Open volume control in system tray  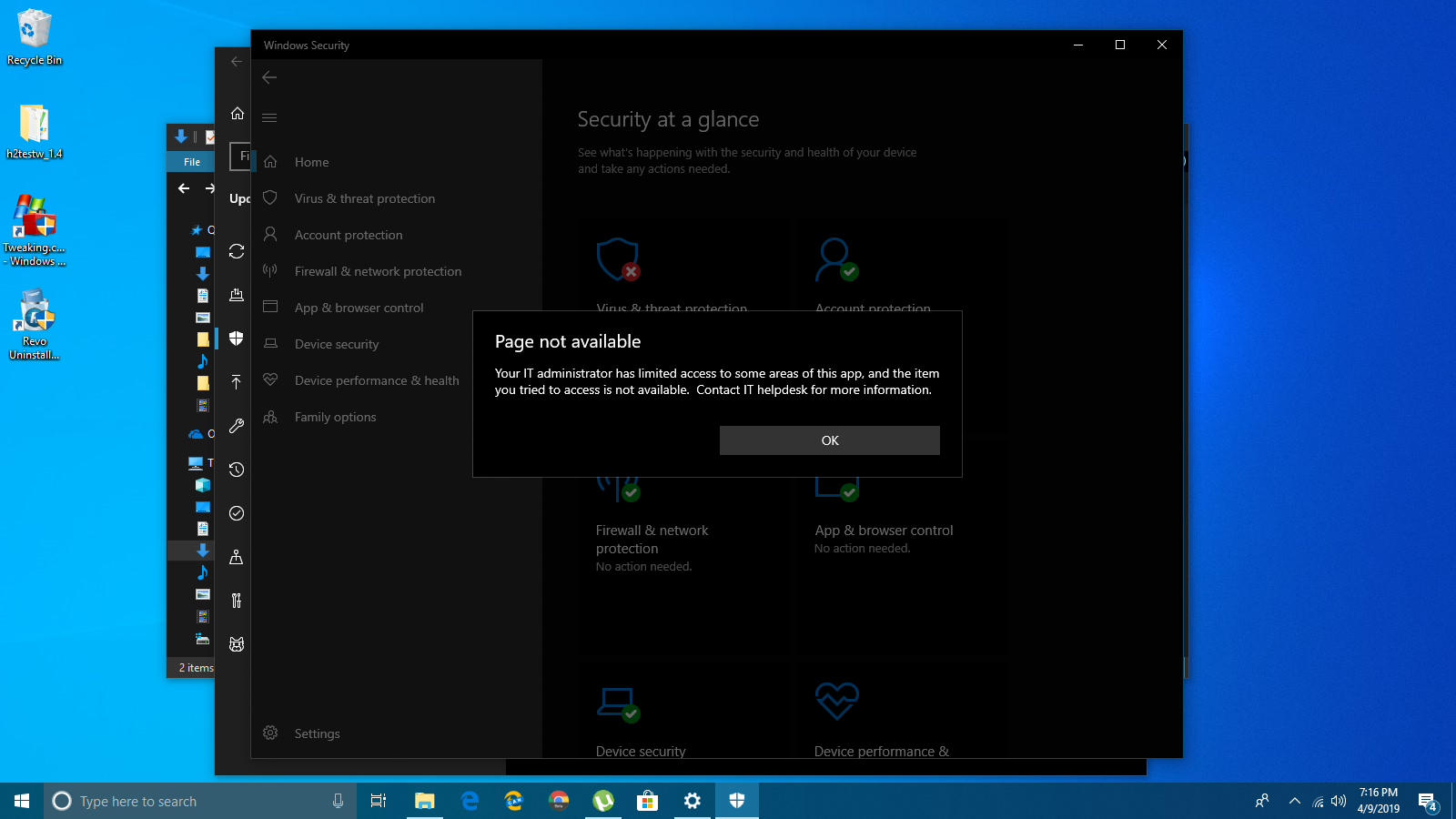coord(1339,801)
